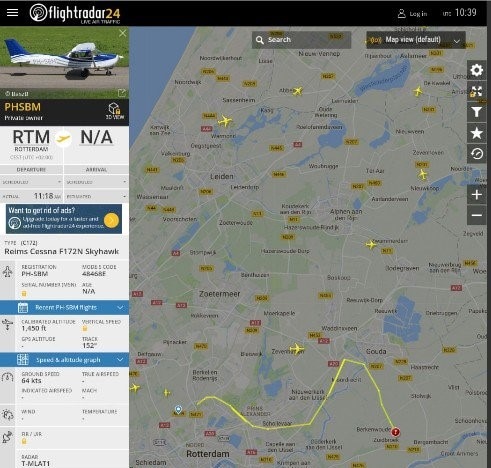Screen dimensions: 491x468
Task: Open the 3D view cube icon
Action: tap(115, 111)
